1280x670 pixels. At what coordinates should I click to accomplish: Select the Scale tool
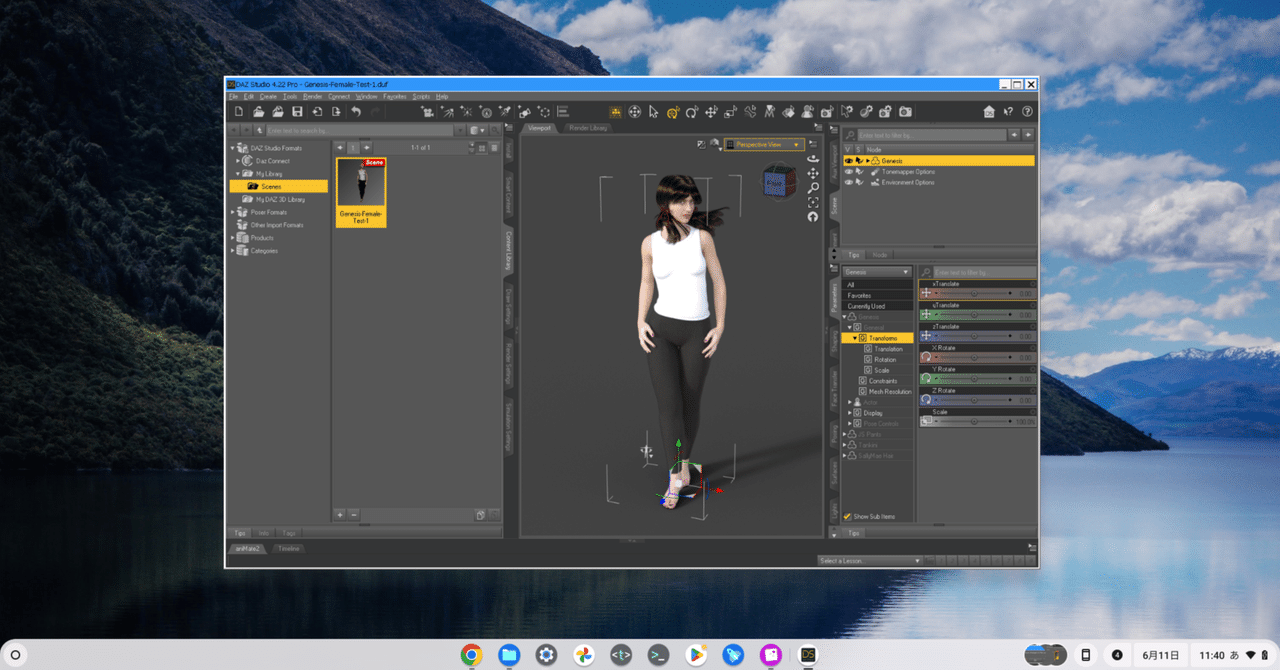point(729,111)
